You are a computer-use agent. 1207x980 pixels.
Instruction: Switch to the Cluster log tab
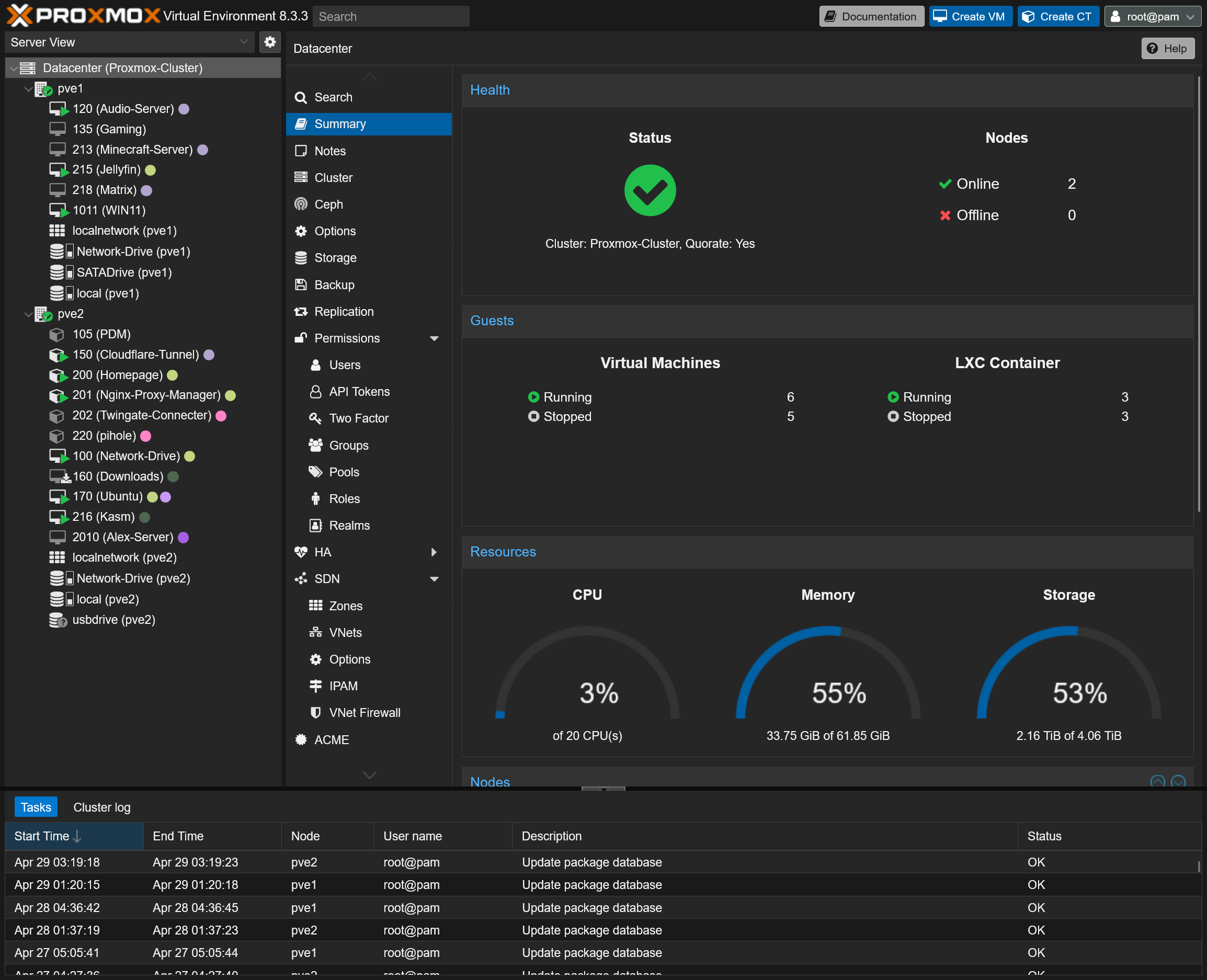pos(101,807)
